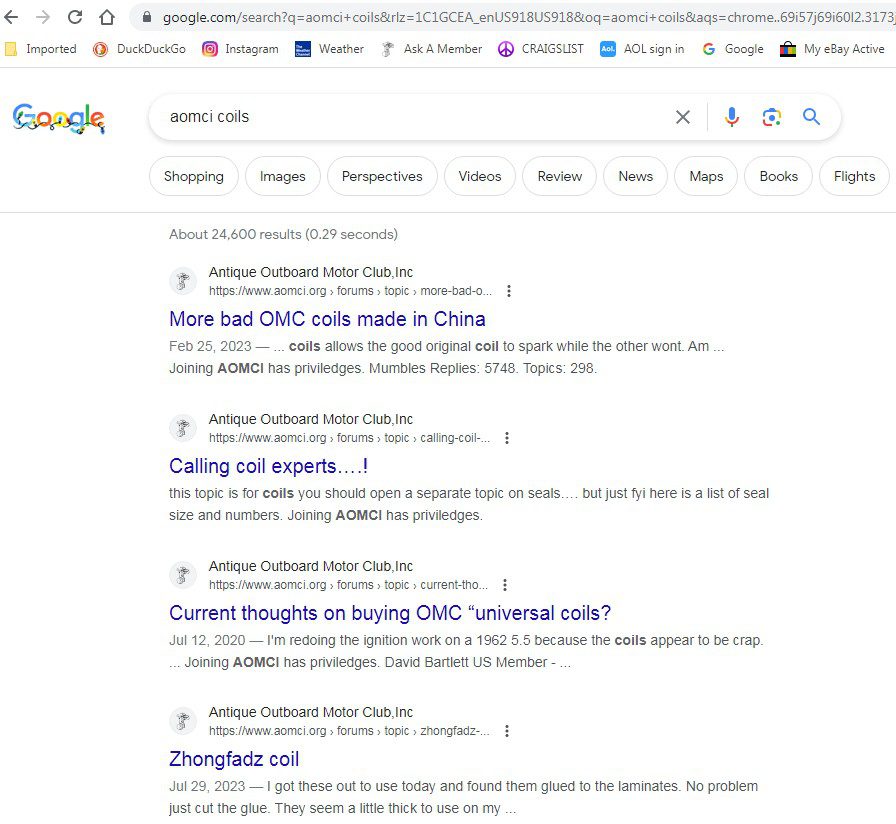This screenshot has width=896, height=824.
Task: Open three-dot menu for Calling coil experts result
Action: click(x=507, y=438)
